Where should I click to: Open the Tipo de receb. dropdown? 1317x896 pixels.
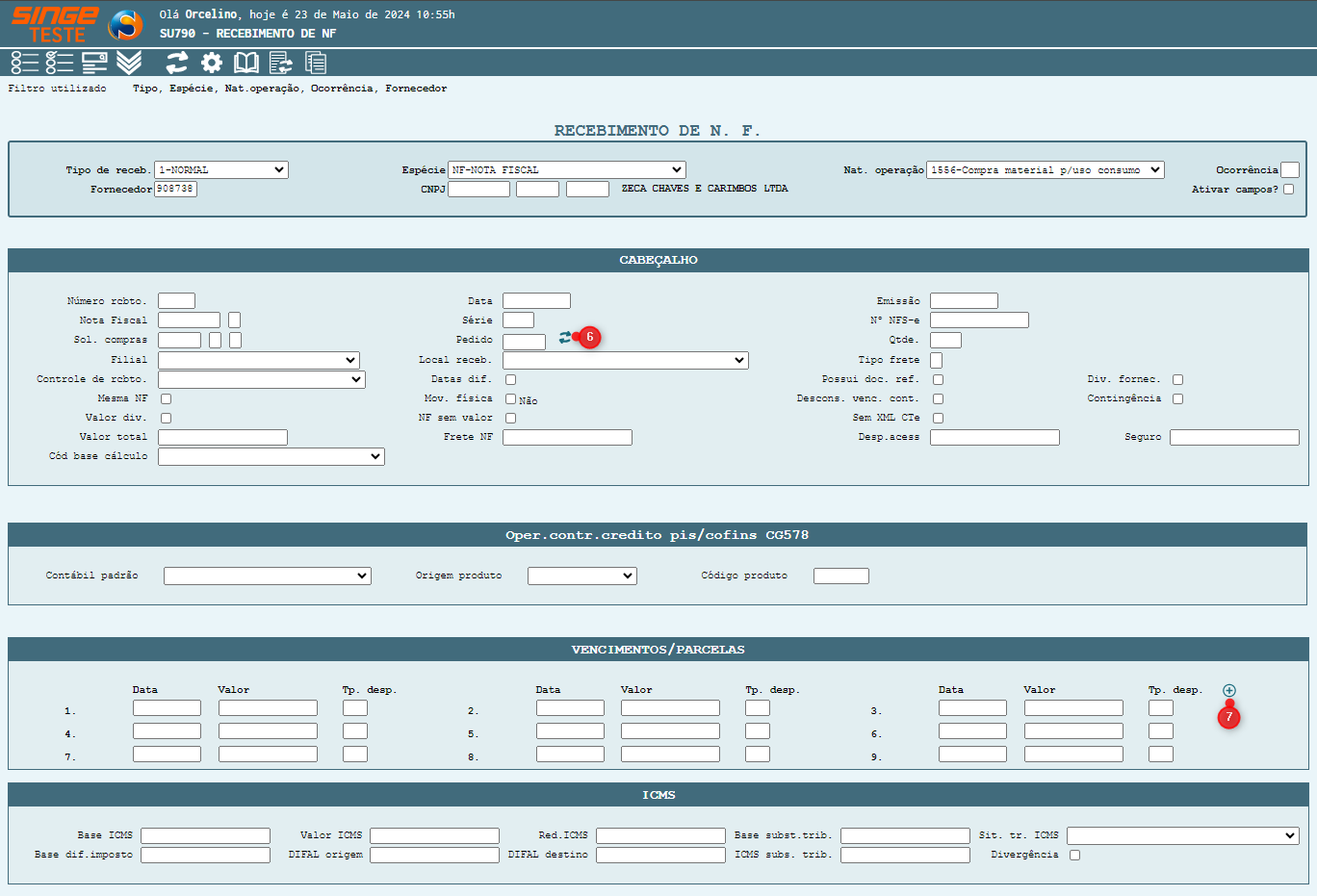click(221, 170)
